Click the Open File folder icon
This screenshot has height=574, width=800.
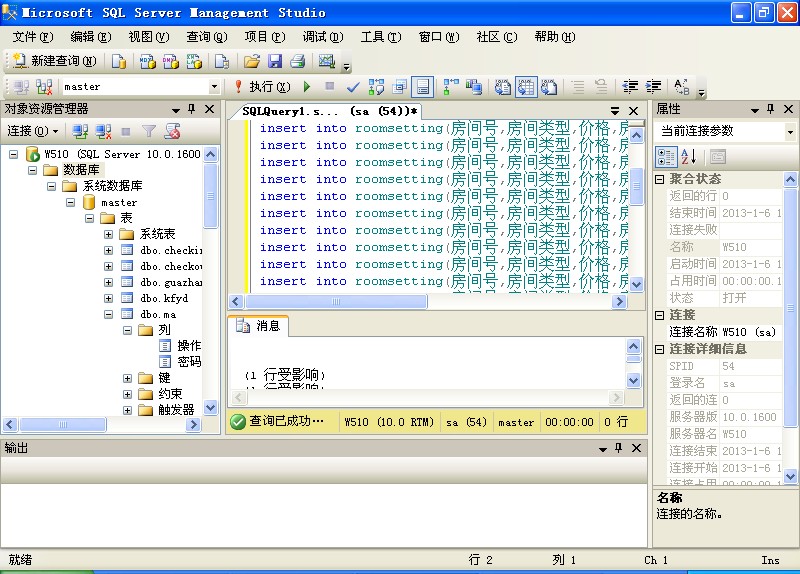click(x=252, y=61)
